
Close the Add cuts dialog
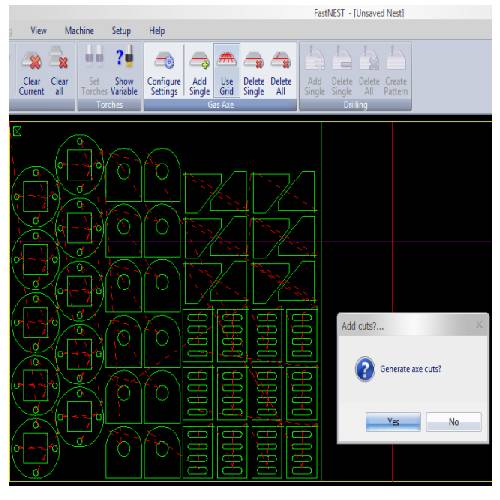click(x=479, y=325)
